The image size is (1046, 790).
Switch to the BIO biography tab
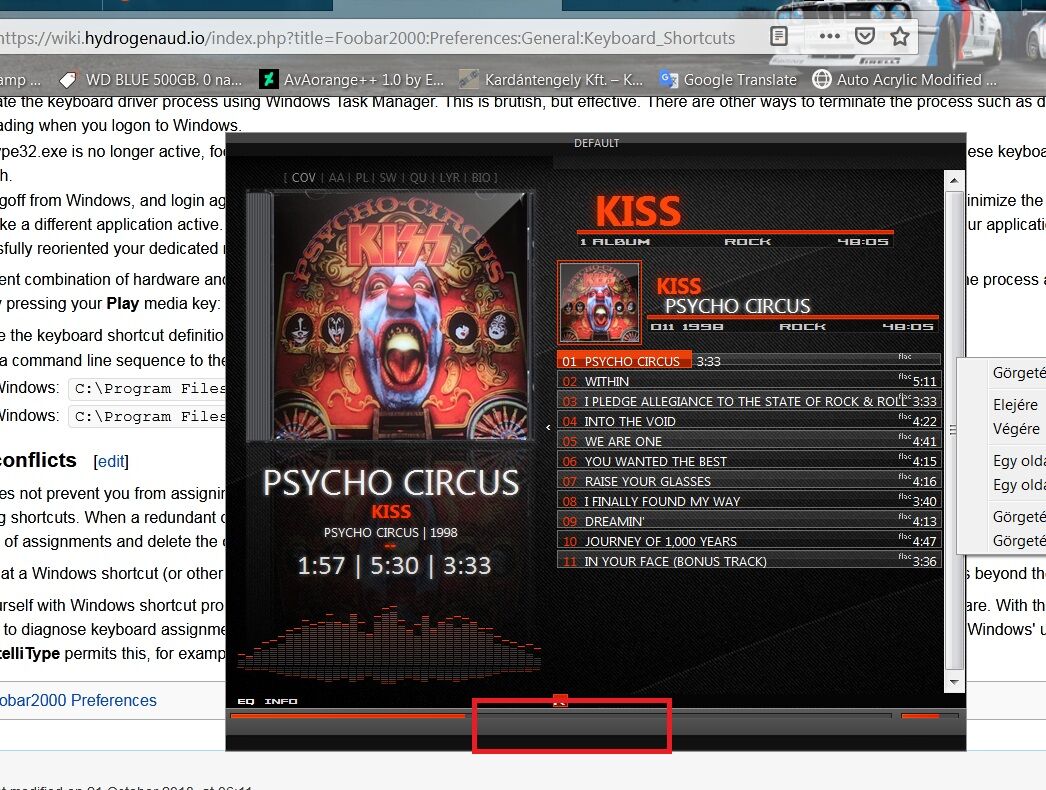tap(481, 177)
